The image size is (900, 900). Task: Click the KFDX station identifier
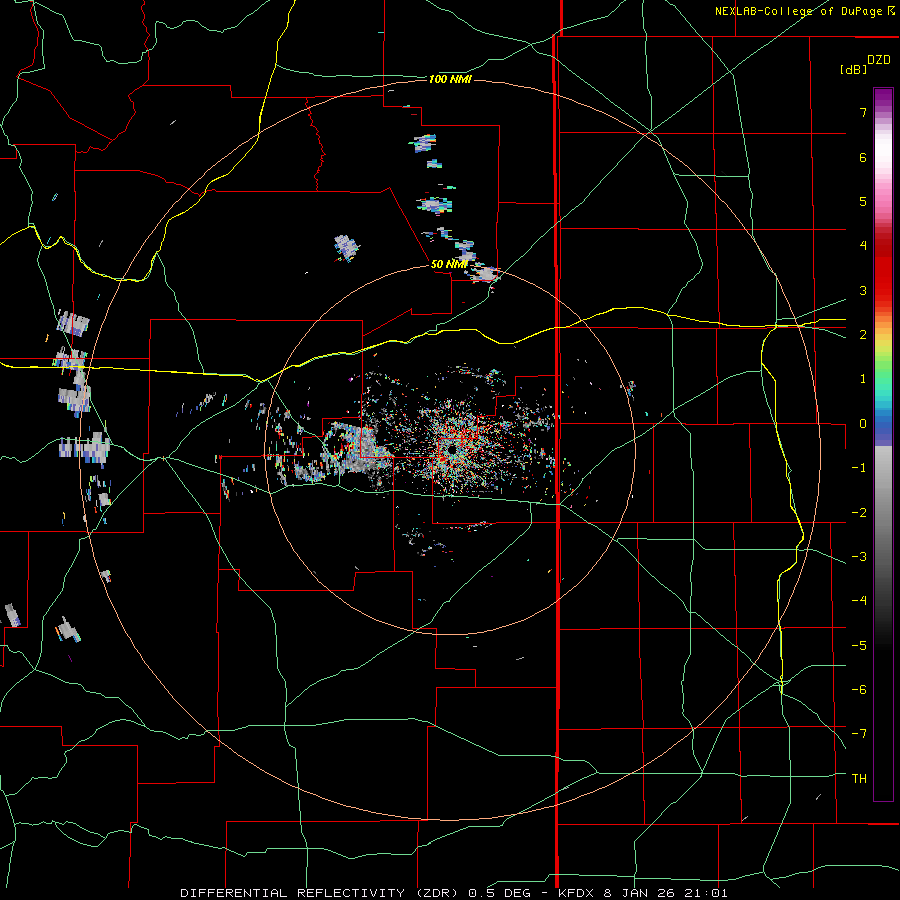(577, 893)
